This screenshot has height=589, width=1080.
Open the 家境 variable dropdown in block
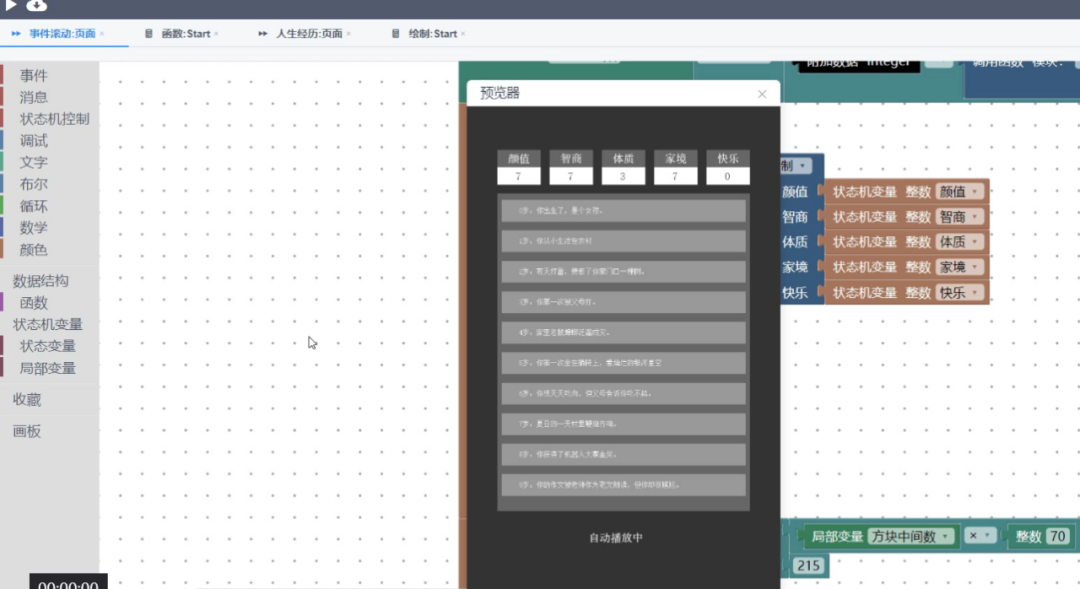[x=959, y=267]
